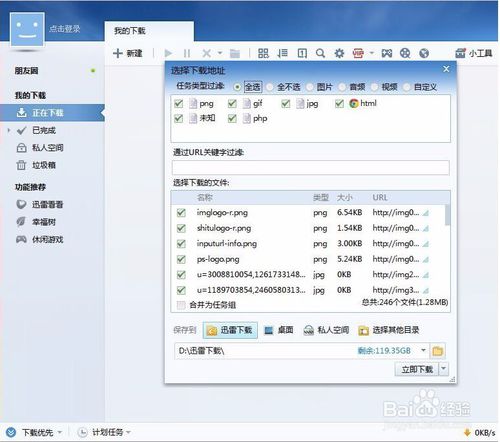
Task: Uncheck the inputurl-info.png file checkbox
Action: (181, 244)
